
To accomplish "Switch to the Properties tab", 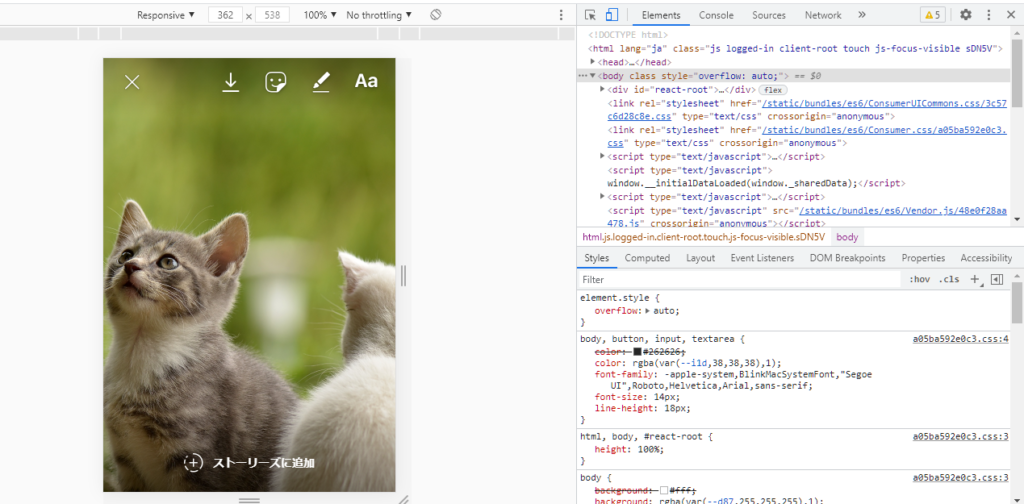I will tap(923, 258).
